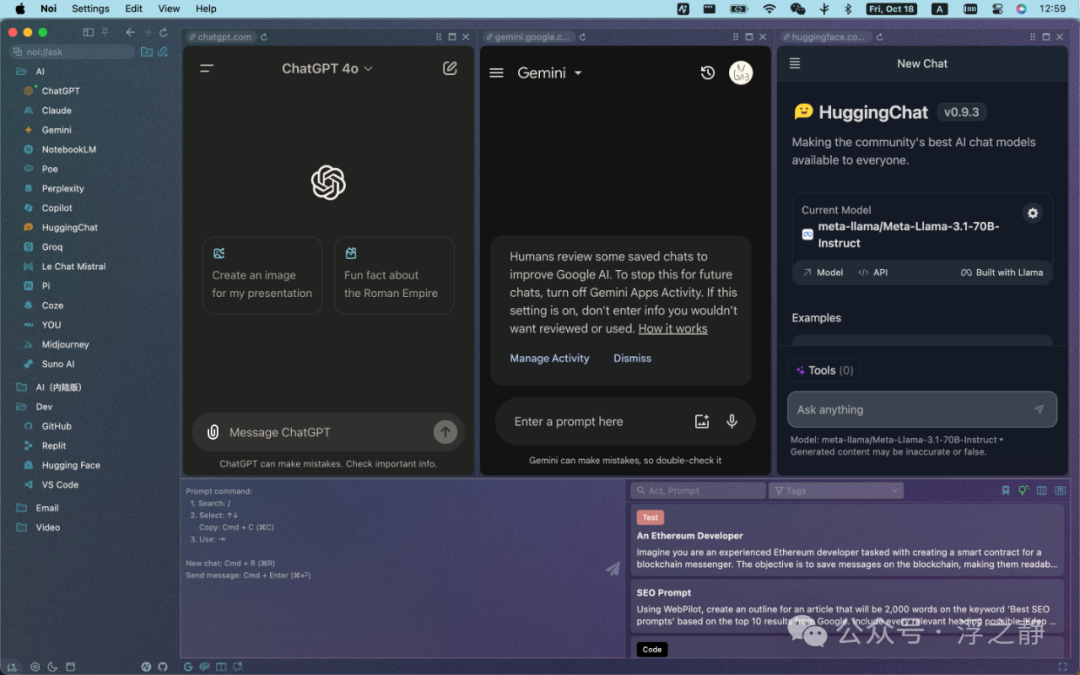This screenshot has width=1080, height=675.
Task: Open HuggingChat model settings gear
Action: click(x=1032, y=214)
